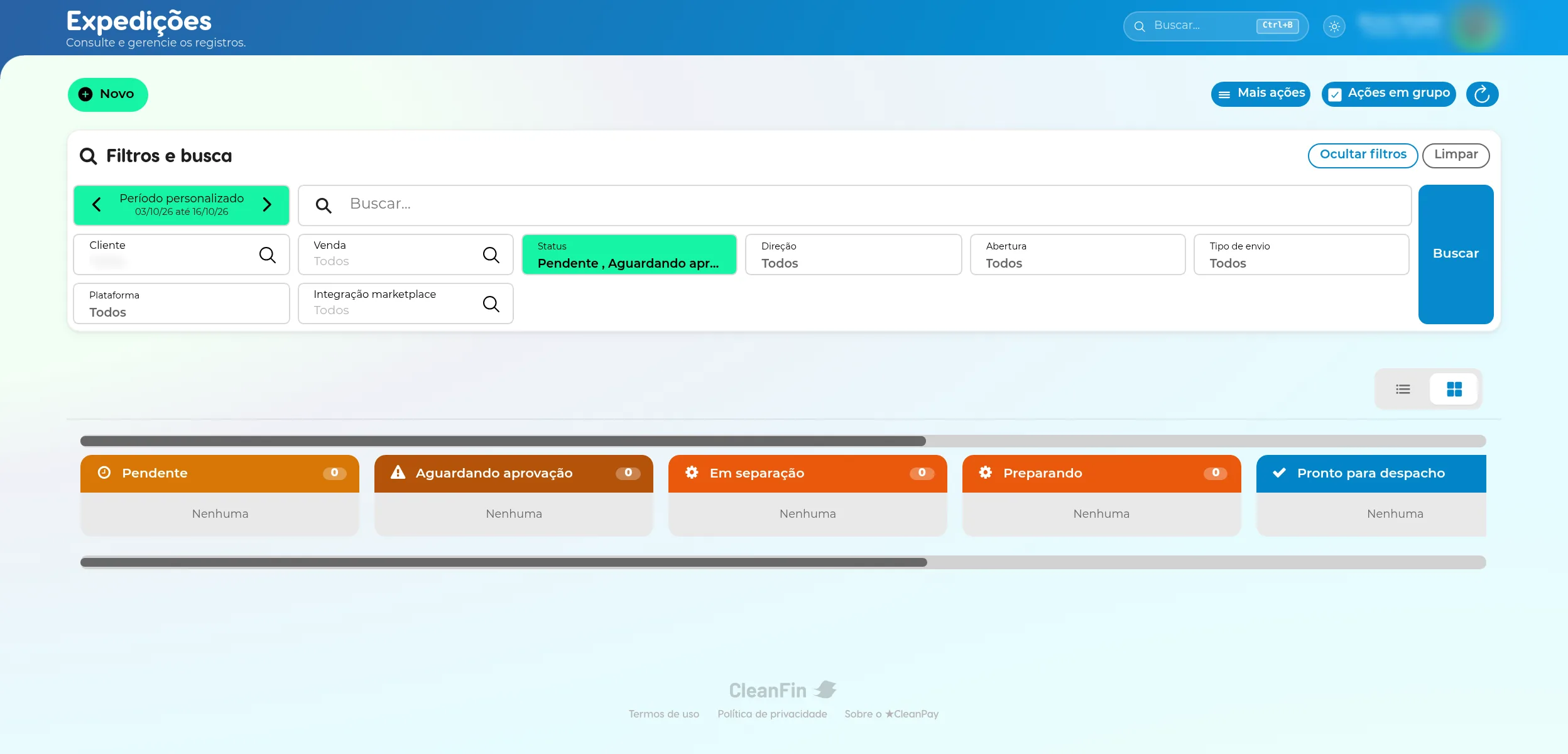
Task: Select the Preparando column header
Action: (1102, 473)
